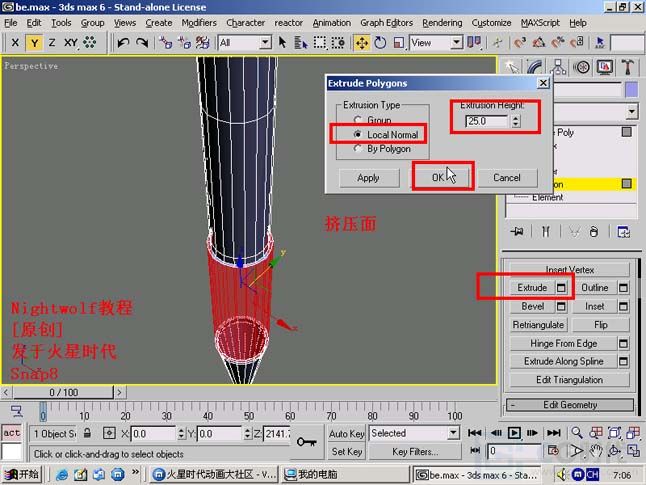Toggle Y axis constraint
Image resolution: width=646 pixels, height=485 pixels.
34,42
